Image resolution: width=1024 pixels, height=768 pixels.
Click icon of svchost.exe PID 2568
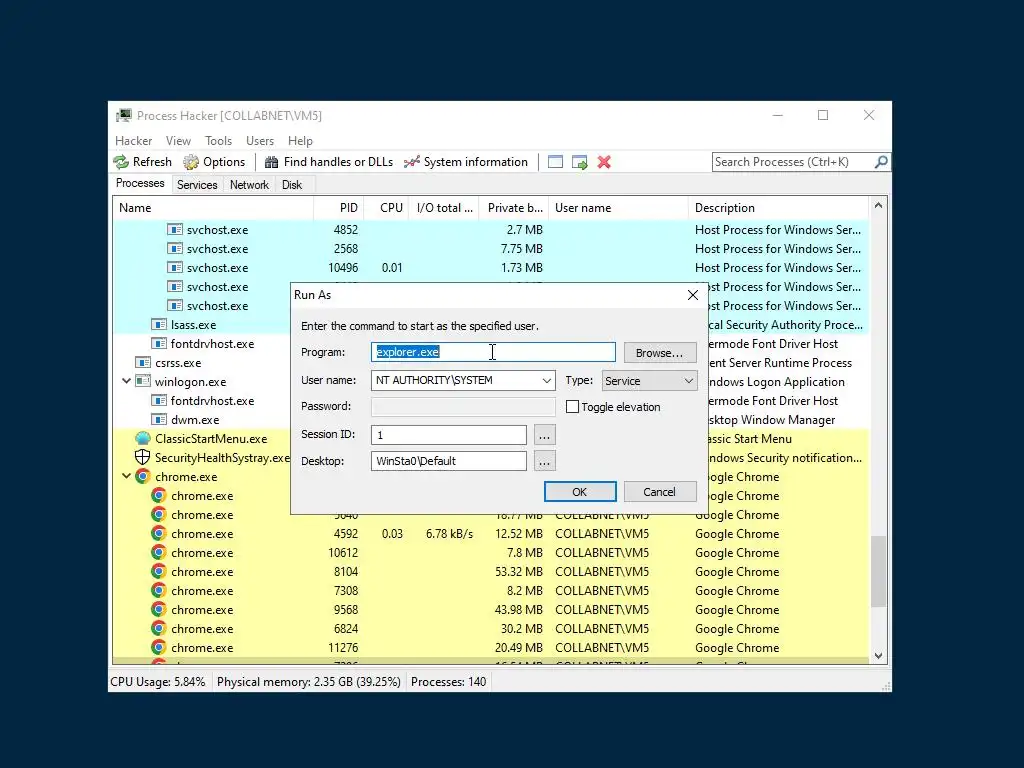tap(174, 249)
